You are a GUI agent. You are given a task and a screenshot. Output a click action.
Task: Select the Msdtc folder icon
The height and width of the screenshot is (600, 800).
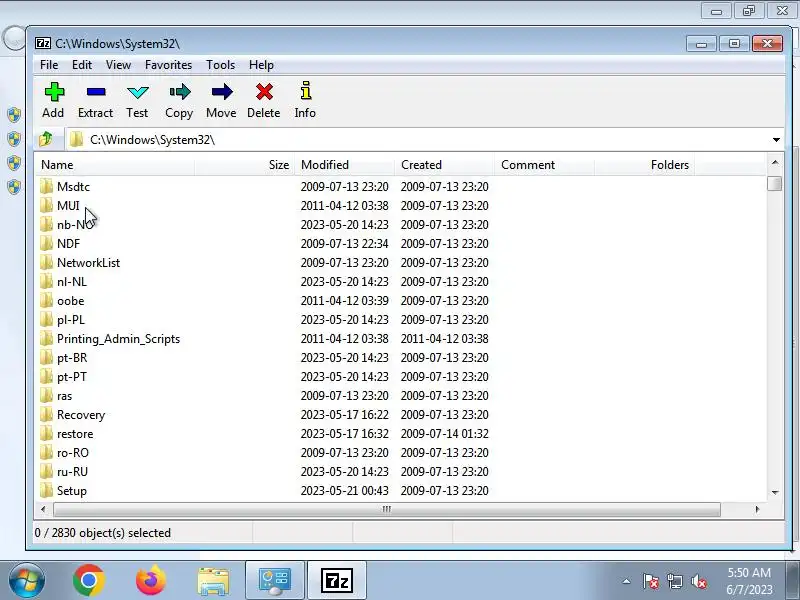click(46, 186)
